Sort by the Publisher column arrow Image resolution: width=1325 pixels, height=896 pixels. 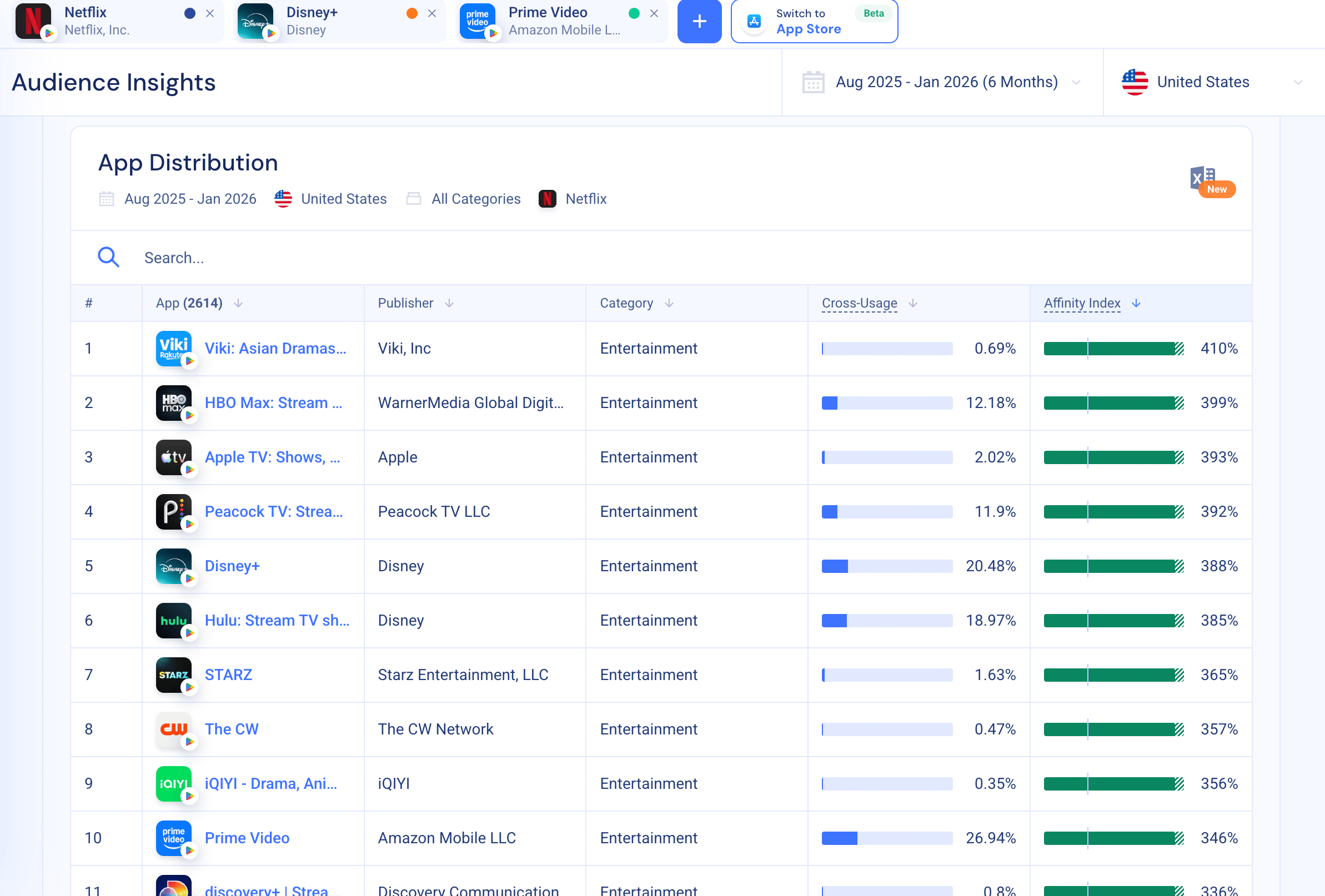pyautogui.click(x=449, y=303)
